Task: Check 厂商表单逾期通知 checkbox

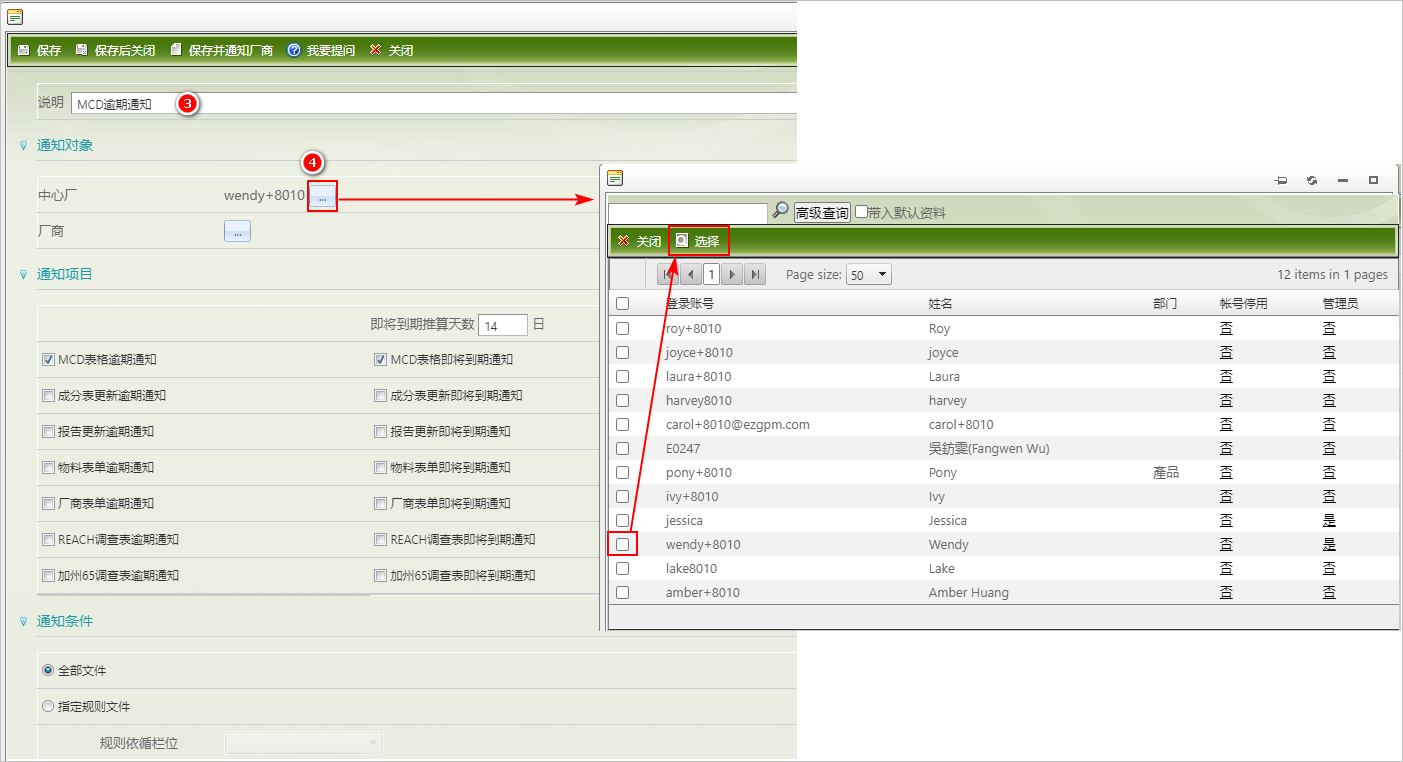Action: (48, 504)
